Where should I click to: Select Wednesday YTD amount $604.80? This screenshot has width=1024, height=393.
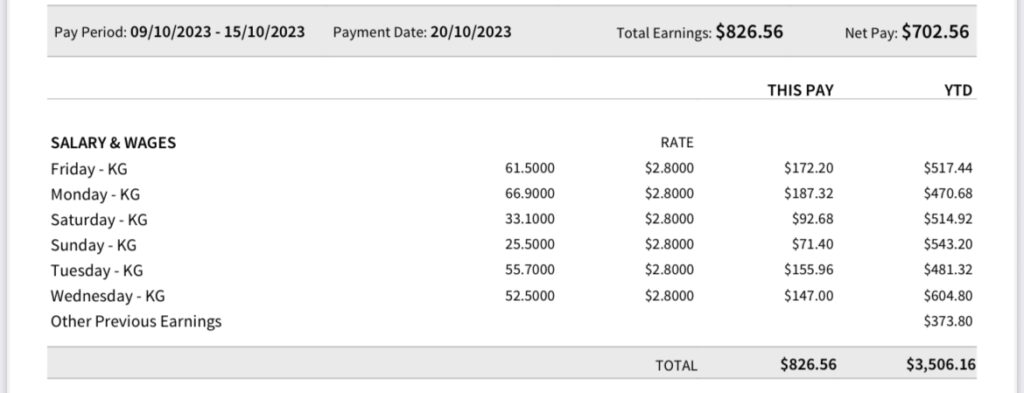coord(948,296)
